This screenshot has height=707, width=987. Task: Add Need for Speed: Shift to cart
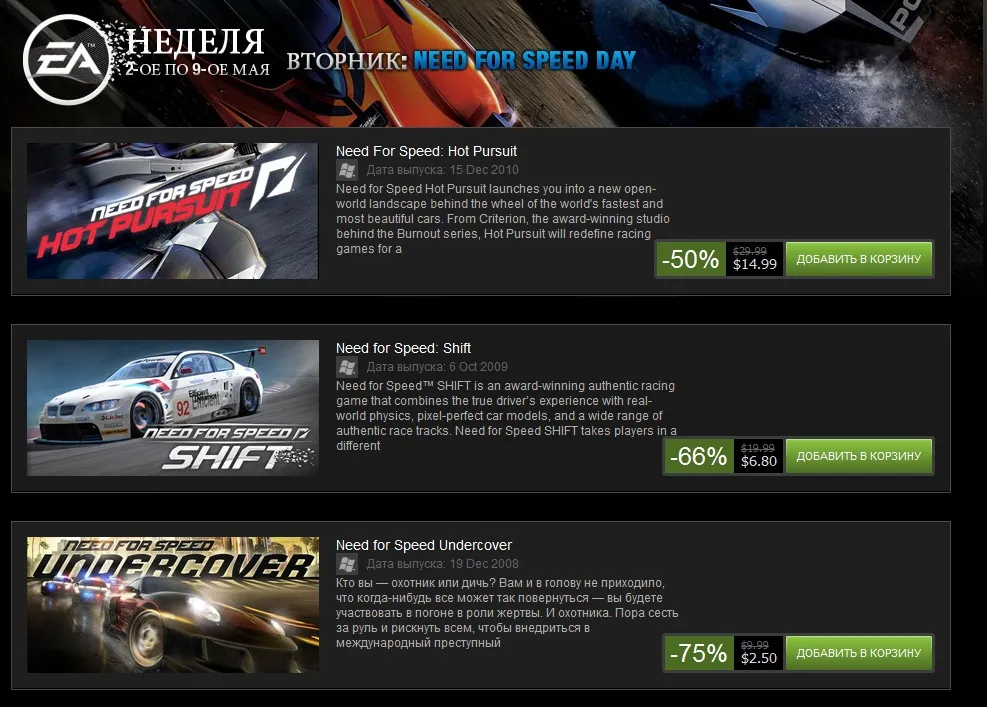coord(859,456)
